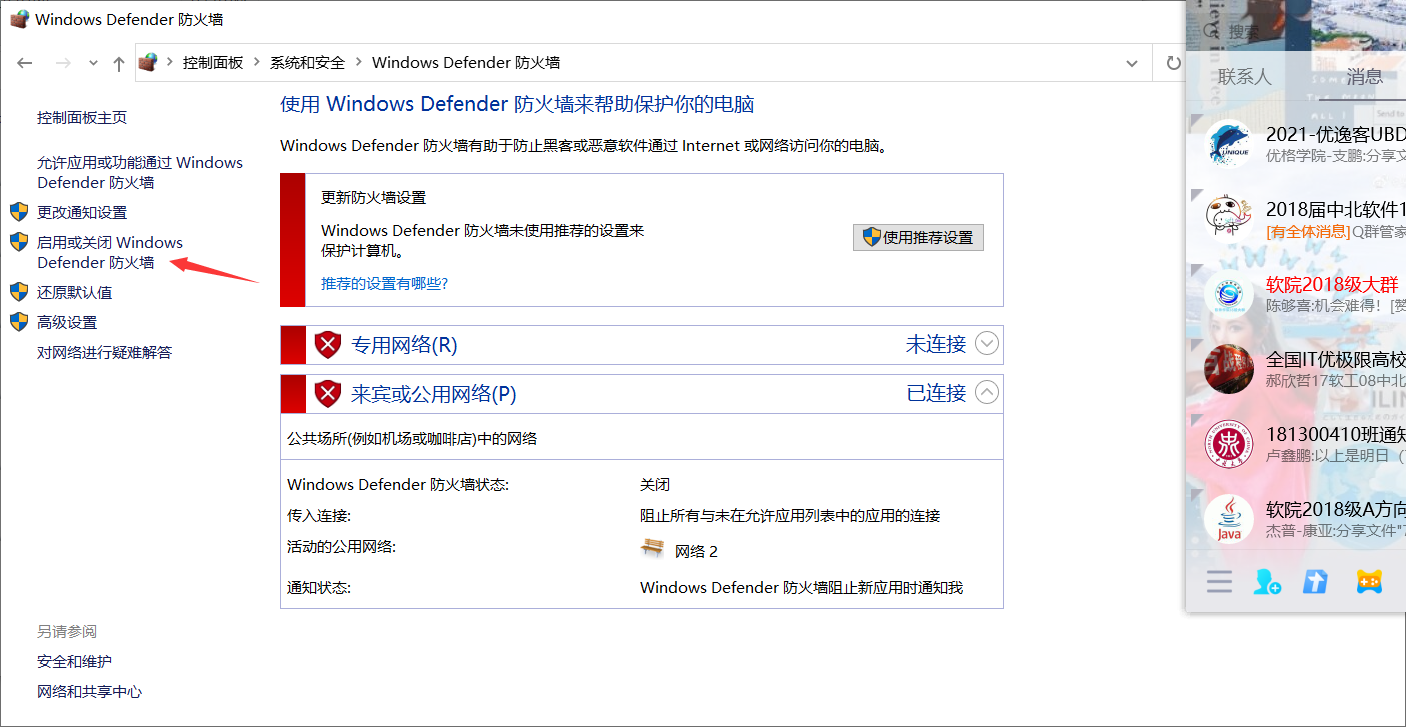1406x727 pixels.
Task: Select 系统和安全 in the breadcrumb
Action: coord(307,62)
